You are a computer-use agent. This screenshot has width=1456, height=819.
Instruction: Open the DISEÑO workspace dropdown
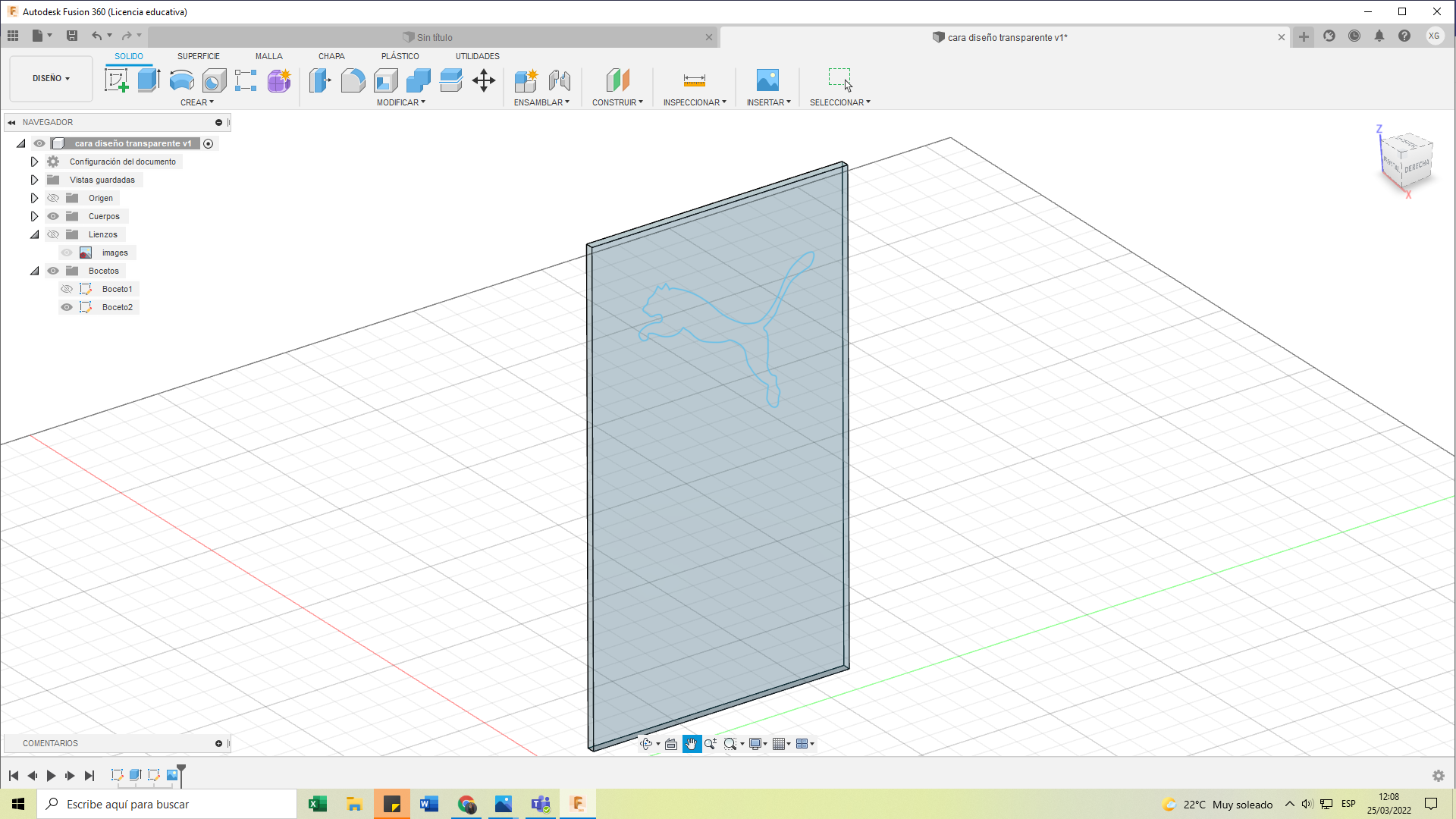tap(51, 78)
